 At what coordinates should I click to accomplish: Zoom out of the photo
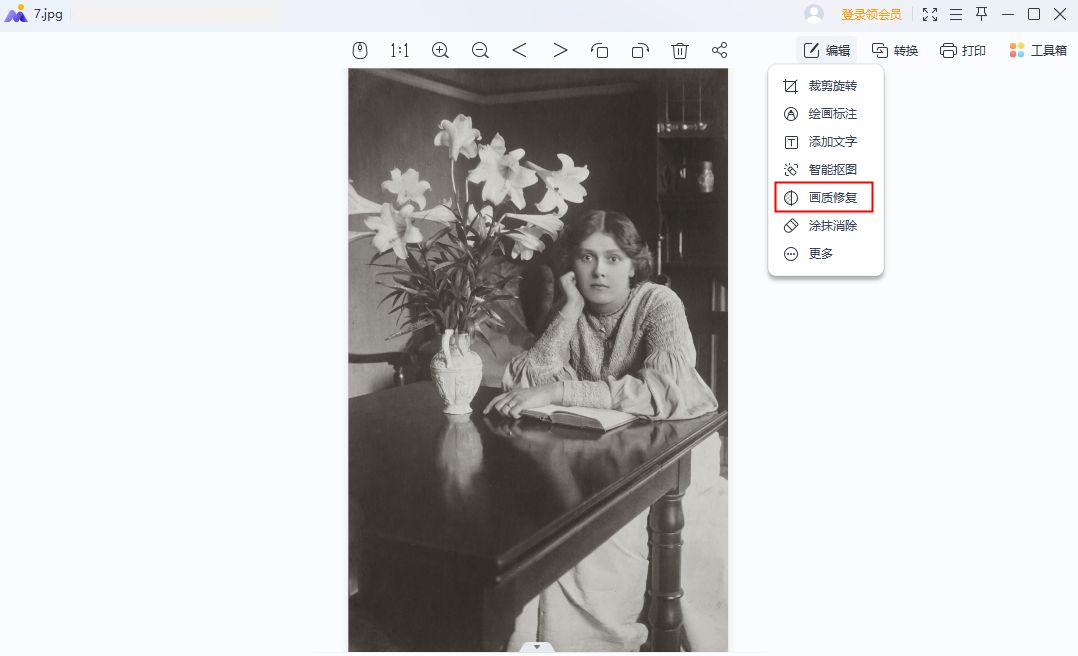(x=480, y=50)
